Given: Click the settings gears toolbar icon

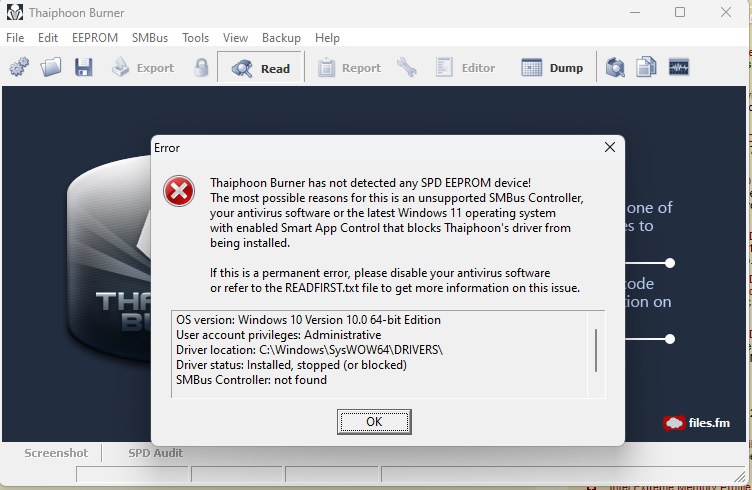Looking at the screenshot, I should pos(19,67).
